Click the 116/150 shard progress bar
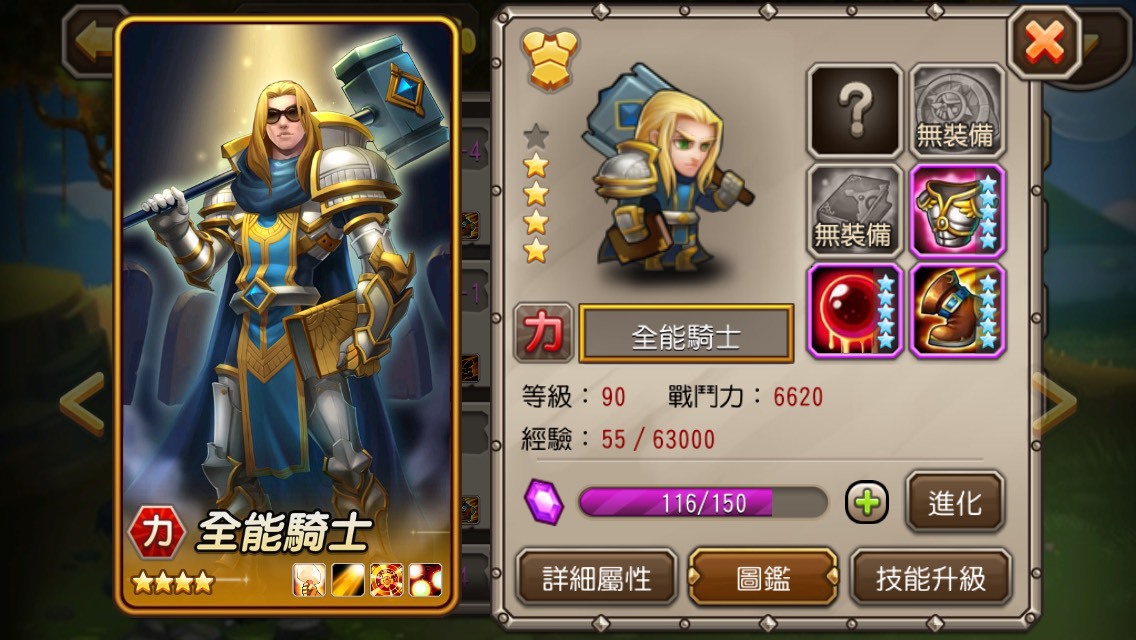Image resolution: width=1136 pixels, height=640 pixels. (x=703, y=502)
